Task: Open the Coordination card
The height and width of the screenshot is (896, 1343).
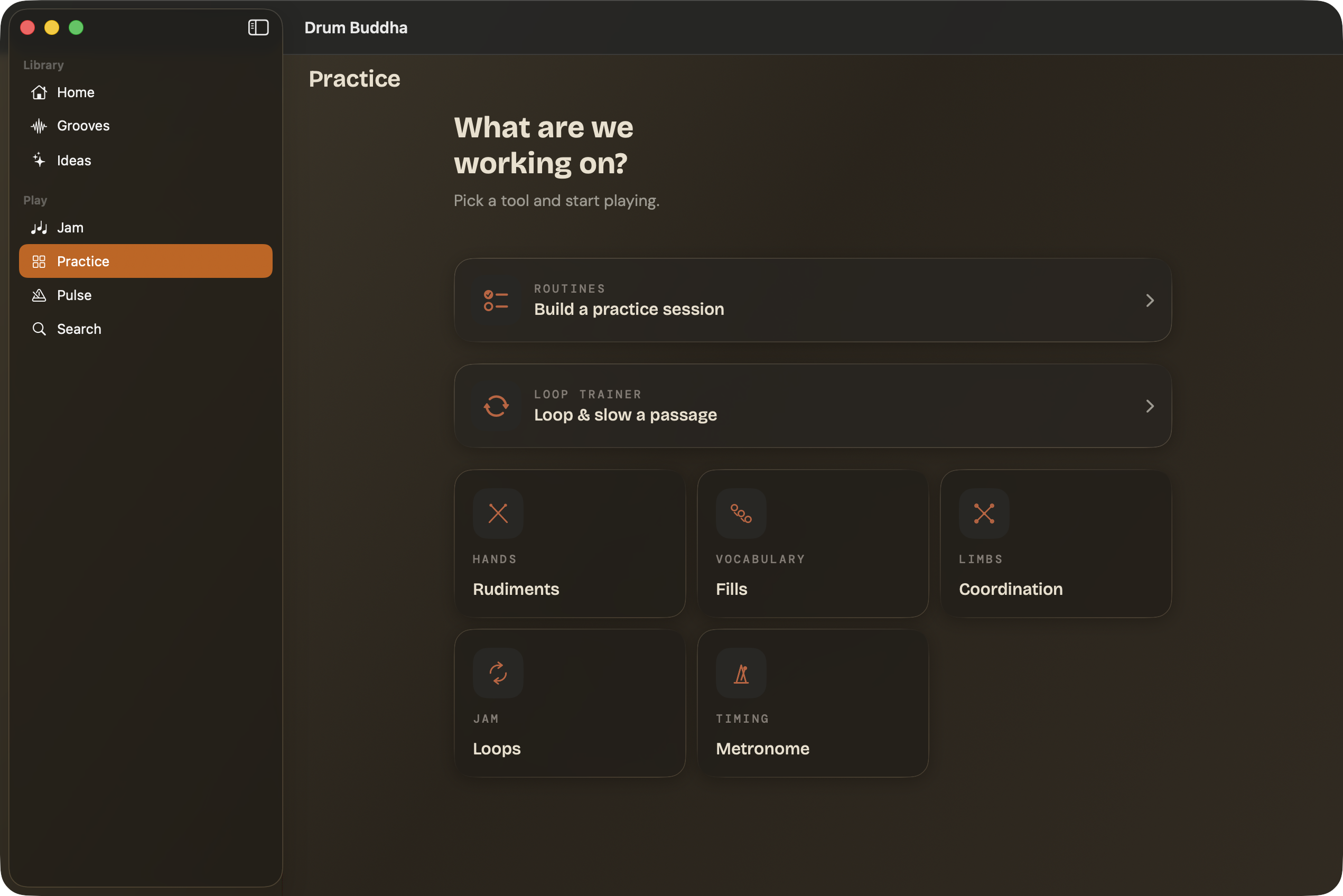Action: click(x=1056, y=544)
